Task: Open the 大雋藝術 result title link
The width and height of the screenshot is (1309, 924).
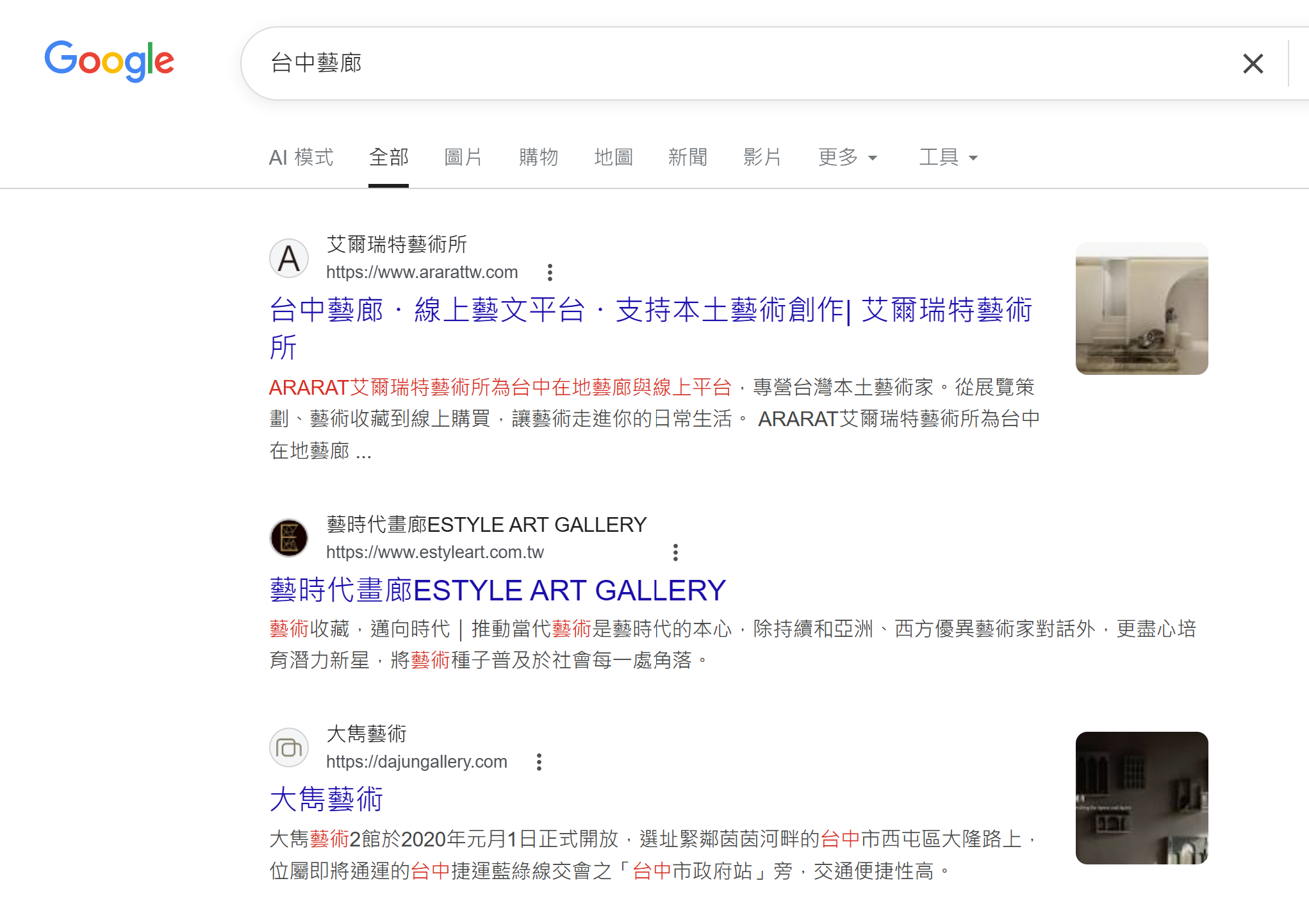Action: pos(326,800)
